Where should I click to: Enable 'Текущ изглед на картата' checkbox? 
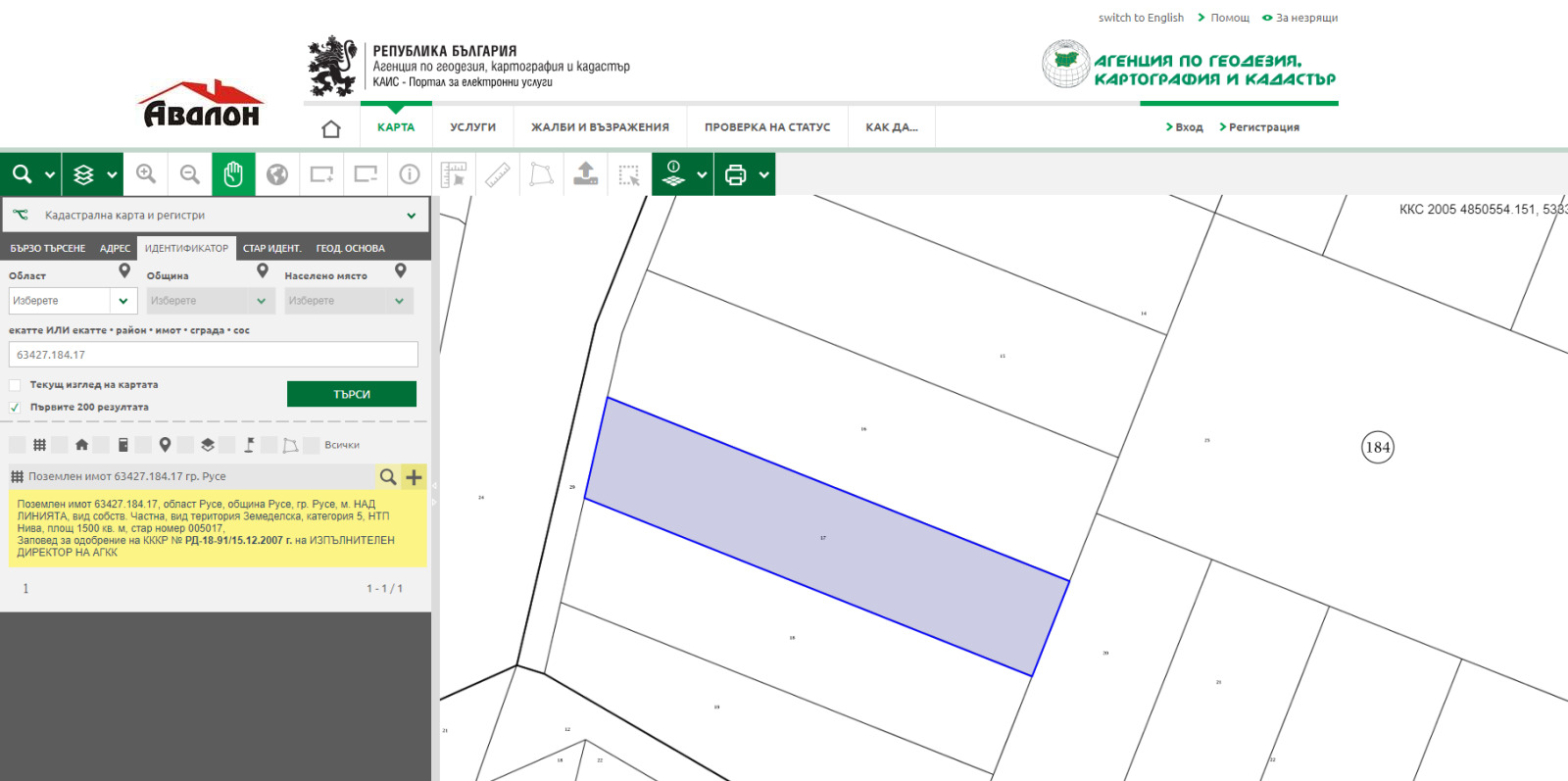[15, 385]
